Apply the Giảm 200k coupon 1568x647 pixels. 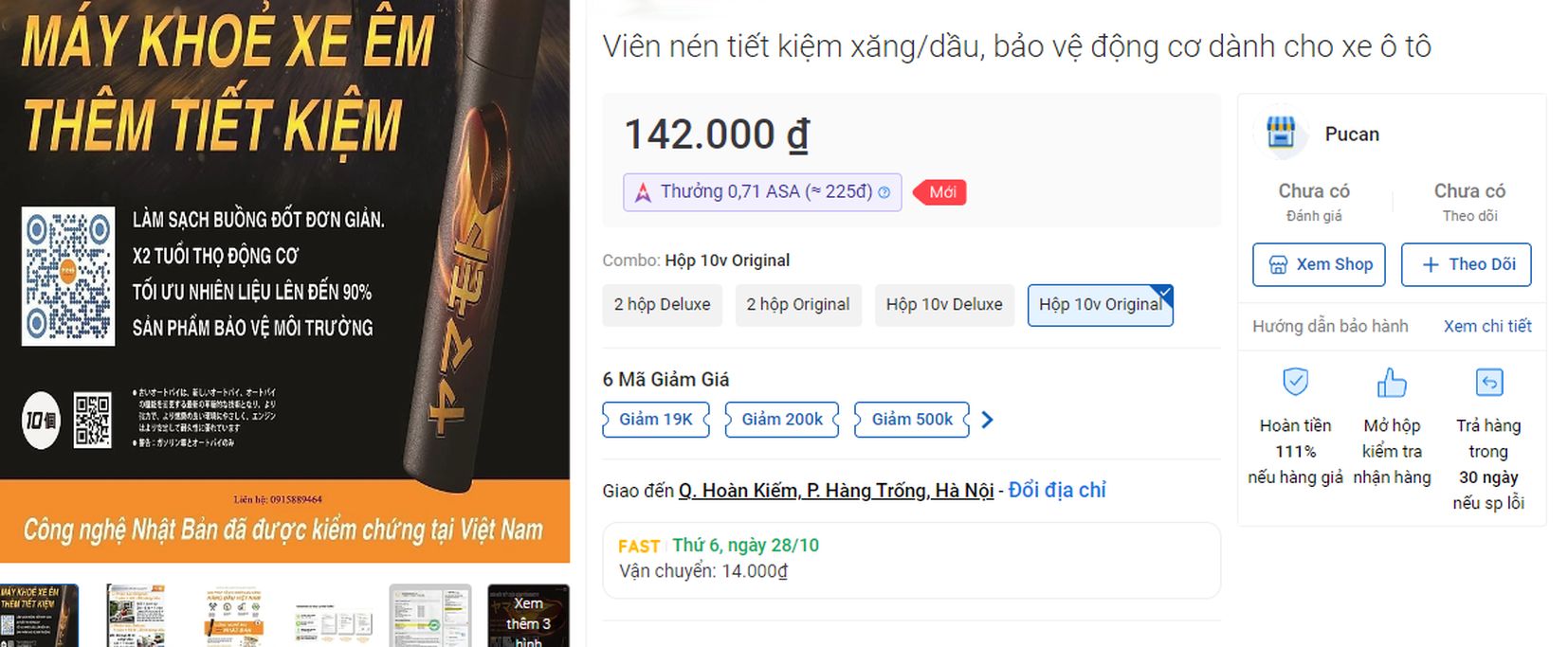click(782, 420)
